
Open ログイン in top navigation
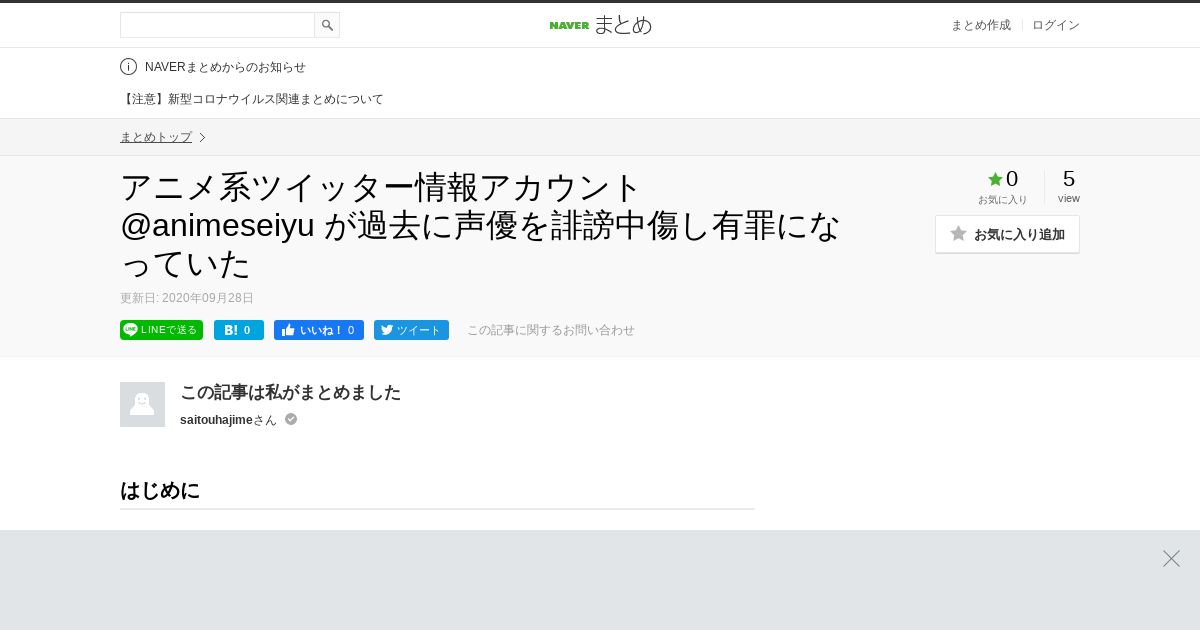1056,25
